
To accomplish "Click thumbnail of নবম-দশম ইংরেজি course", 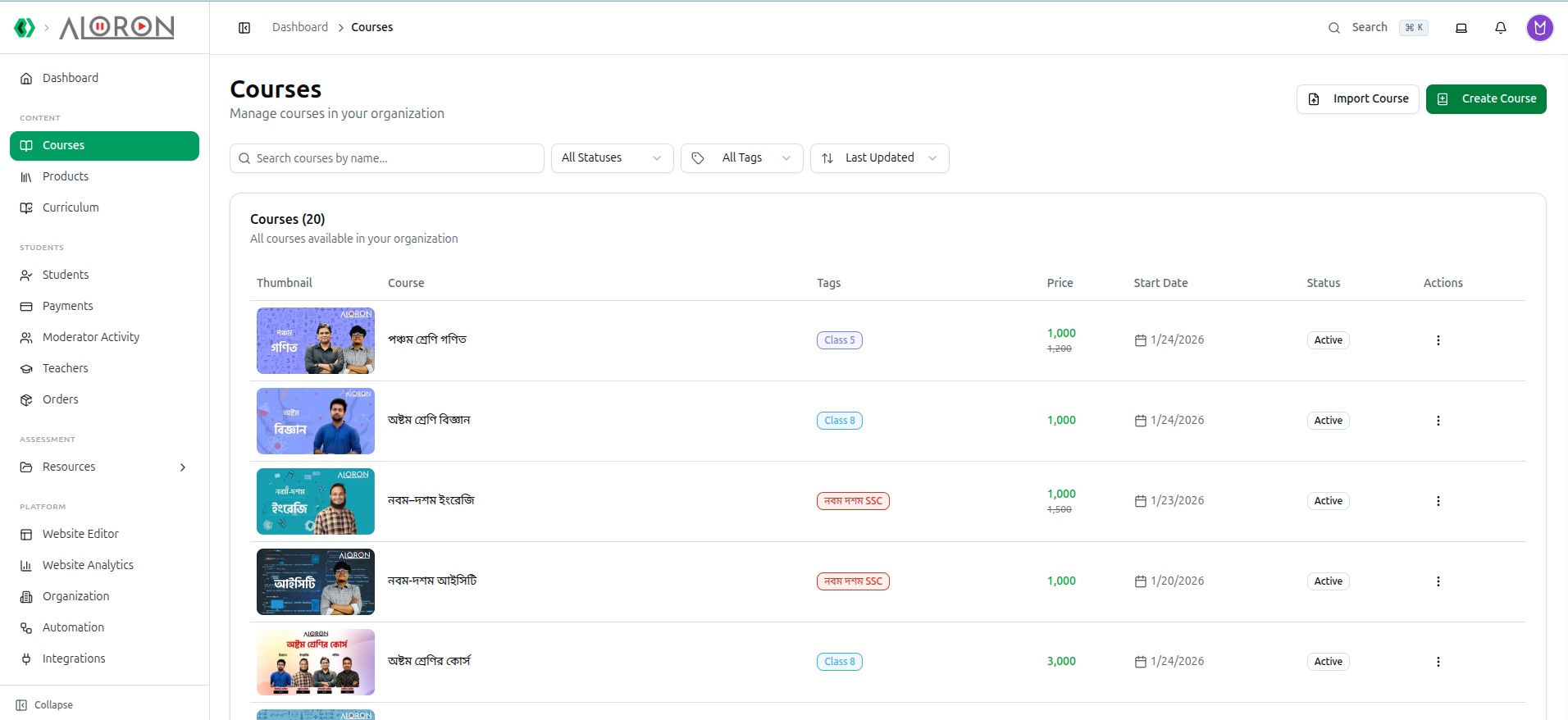I will 316,501.
